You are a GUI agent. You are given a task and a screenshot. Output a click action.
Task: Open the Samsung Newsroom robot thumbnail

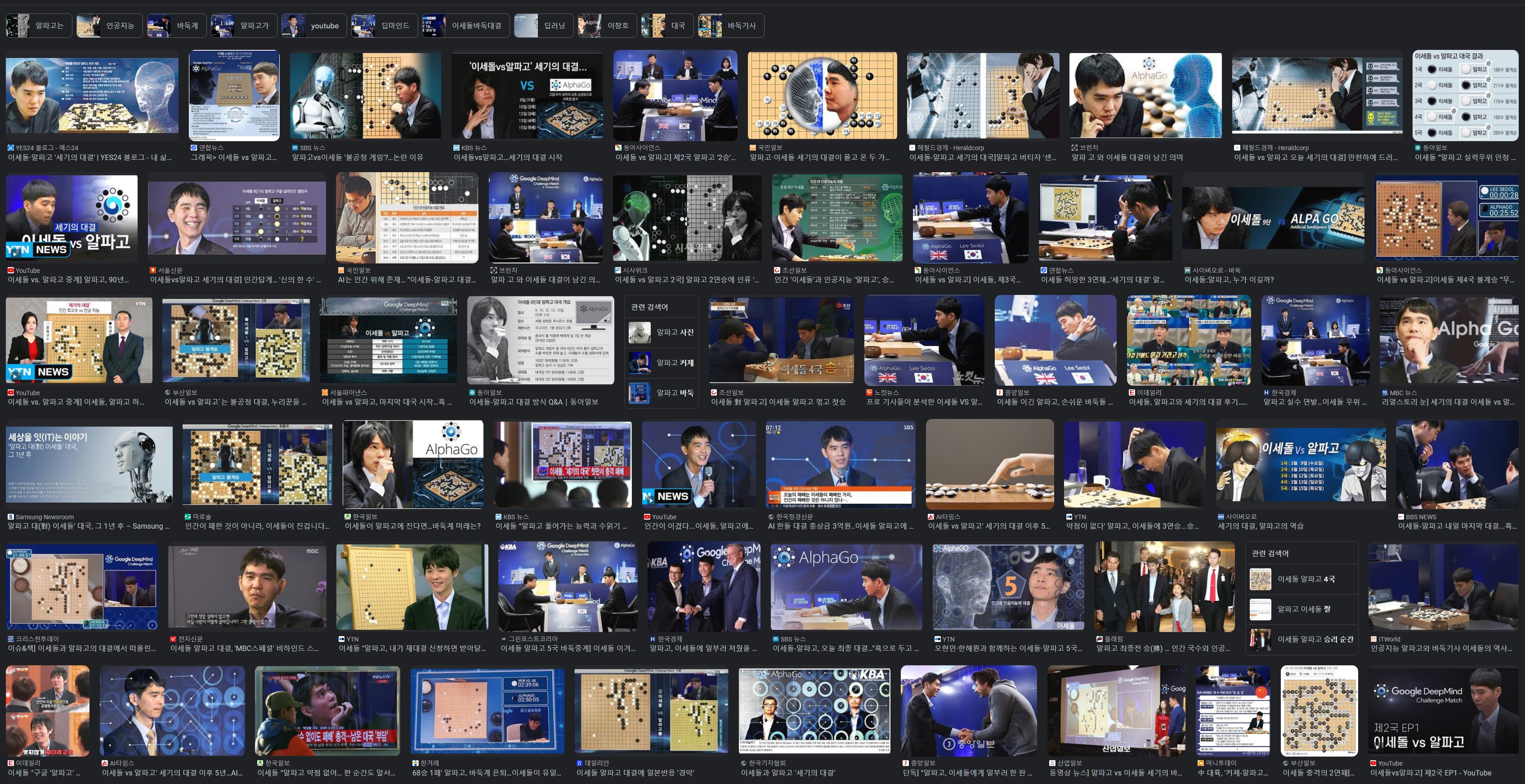coord(89,464)
